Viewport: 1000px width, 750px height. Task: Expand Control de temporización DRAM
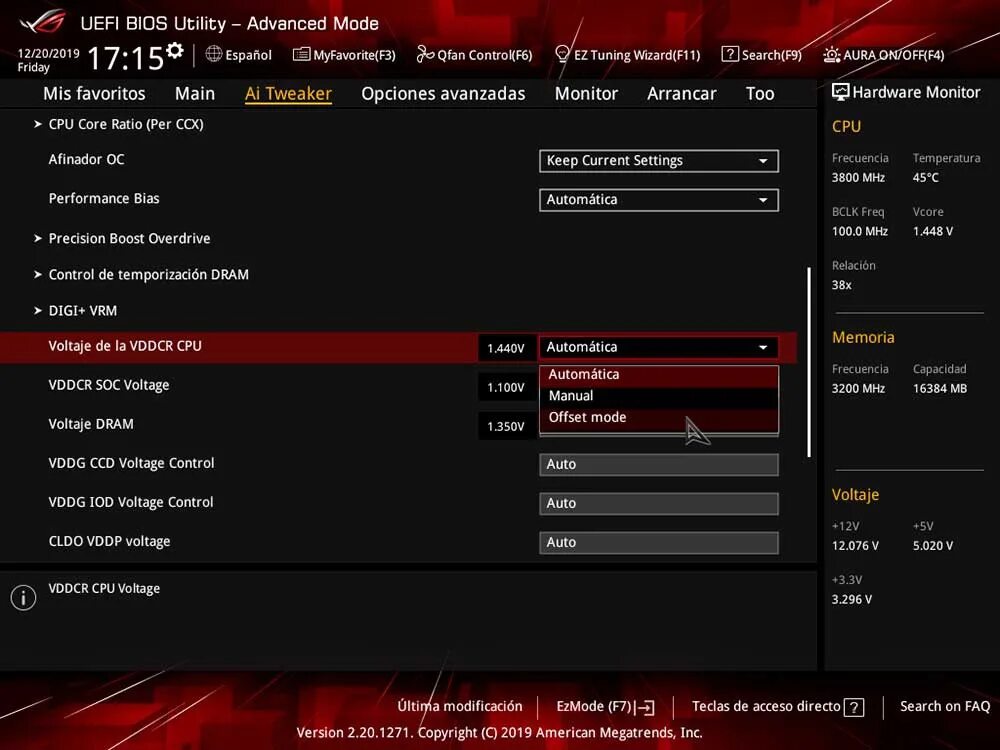[x=148, y=275]
